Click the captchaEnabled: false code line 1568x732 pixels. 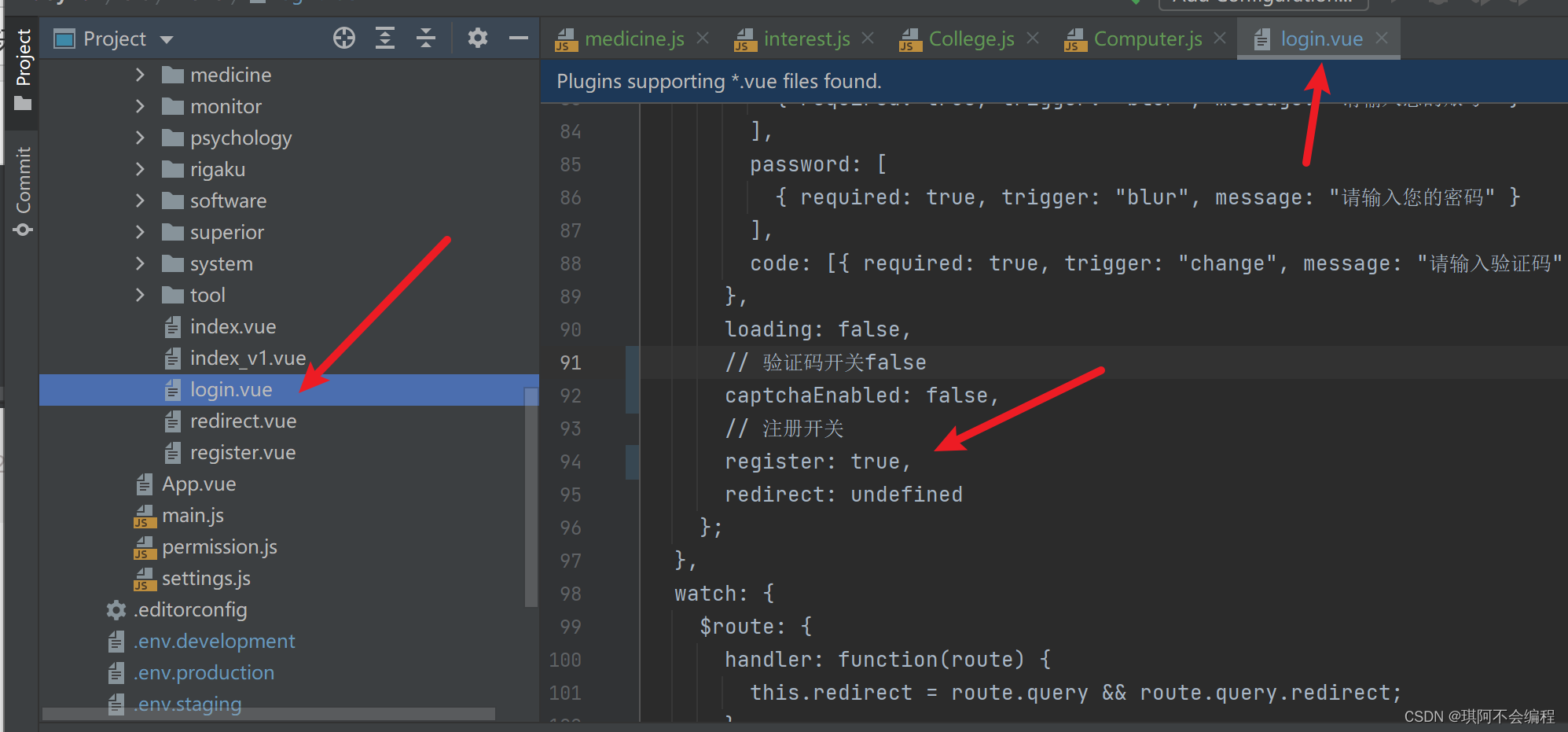click(x=861, y=395)
